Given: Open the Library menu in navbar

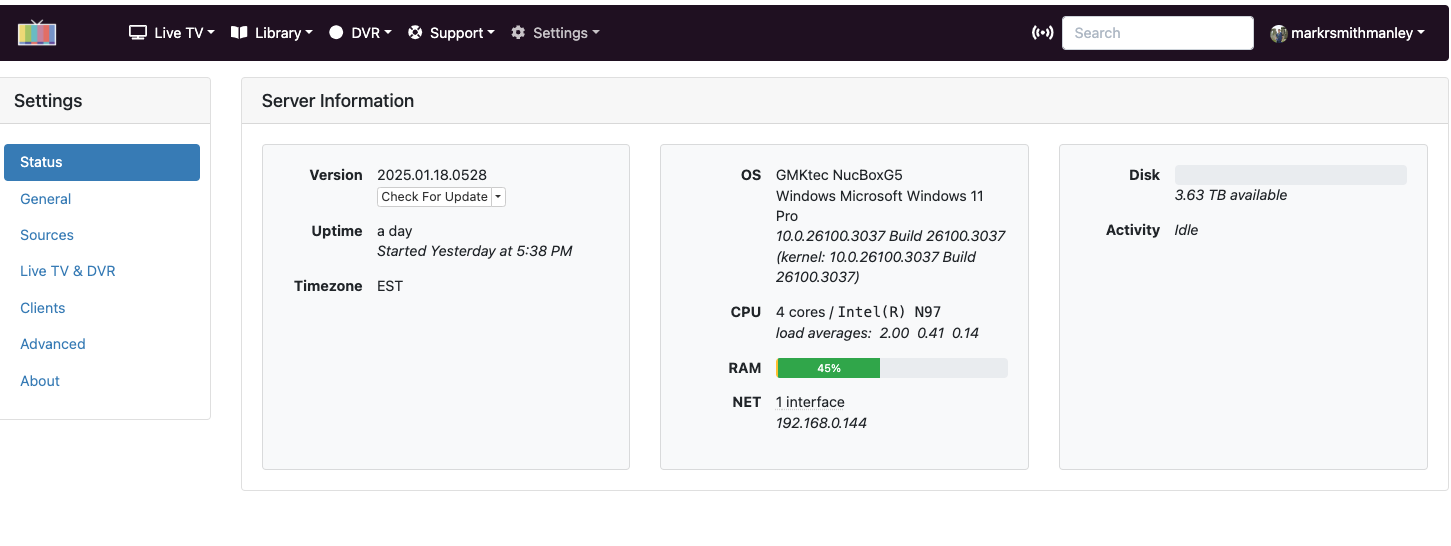Looking at the screenshot, I should pyautogui.click(x=271, y=33).
